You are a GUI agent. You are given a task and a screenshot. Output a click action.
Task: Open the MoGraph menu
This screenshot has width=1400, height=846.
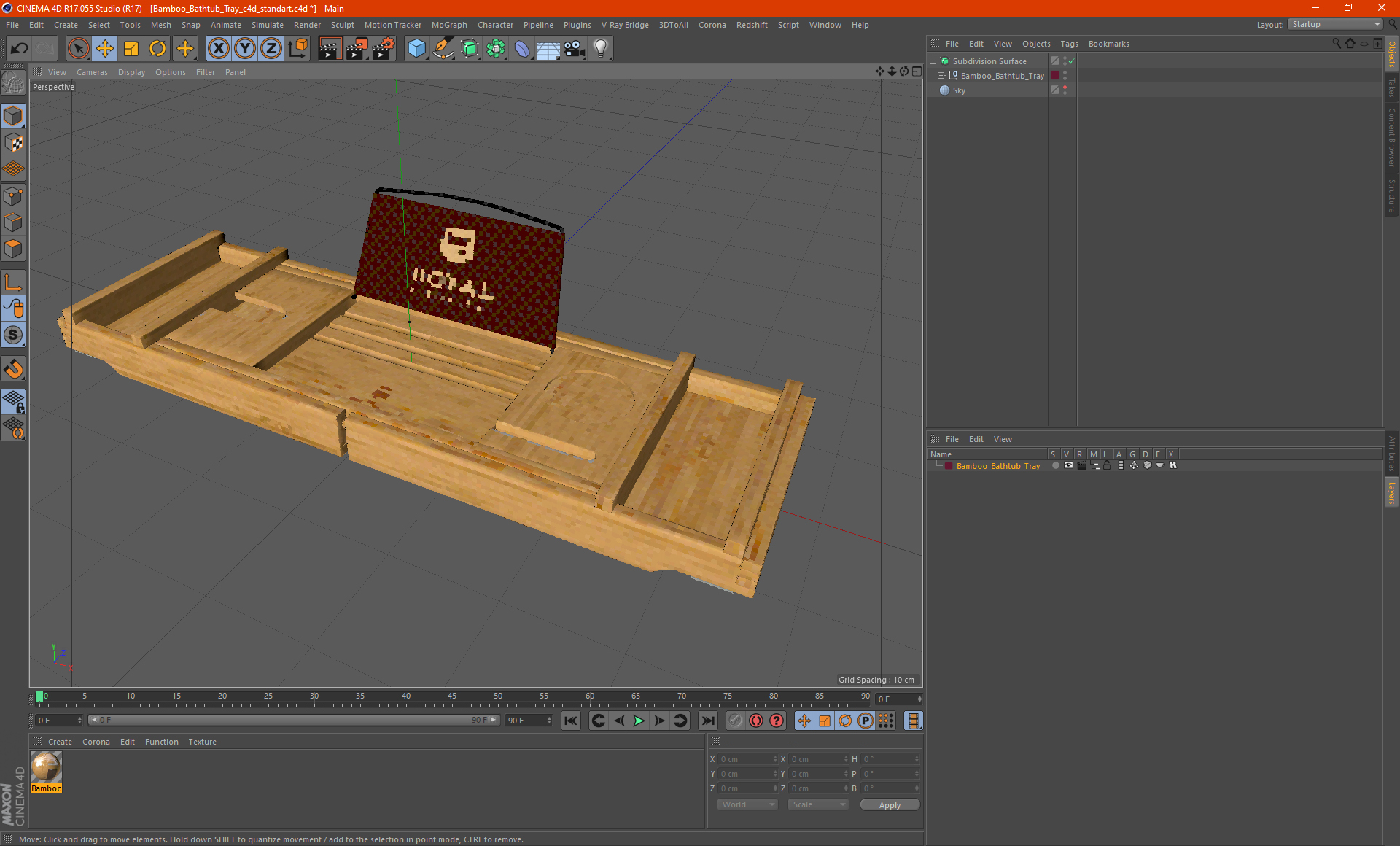(x=448, y=25)
